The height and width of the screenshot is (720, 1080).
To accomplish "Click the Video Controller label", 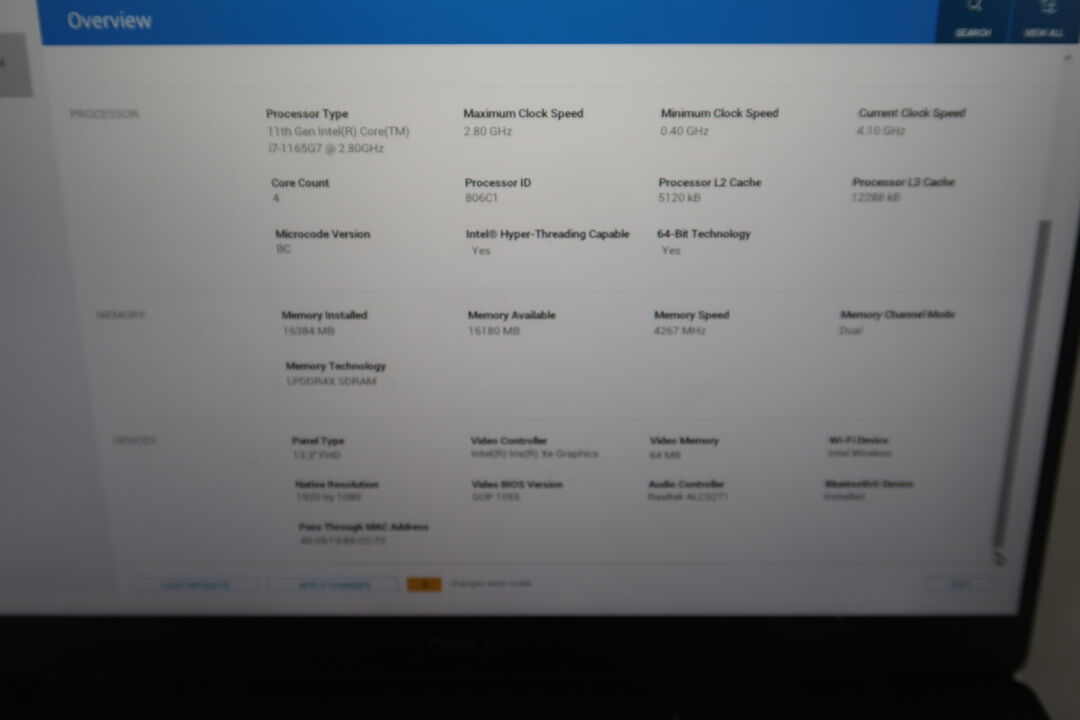I will (x=509, y=440).
